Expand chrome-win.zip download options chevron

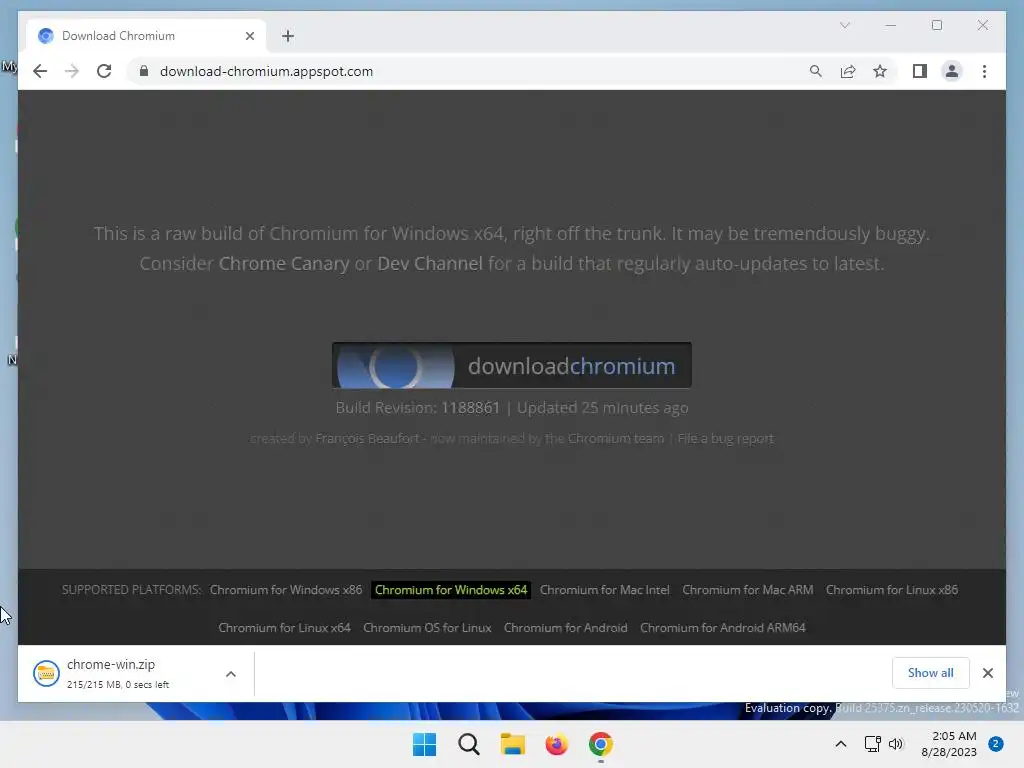click(231, 673)
